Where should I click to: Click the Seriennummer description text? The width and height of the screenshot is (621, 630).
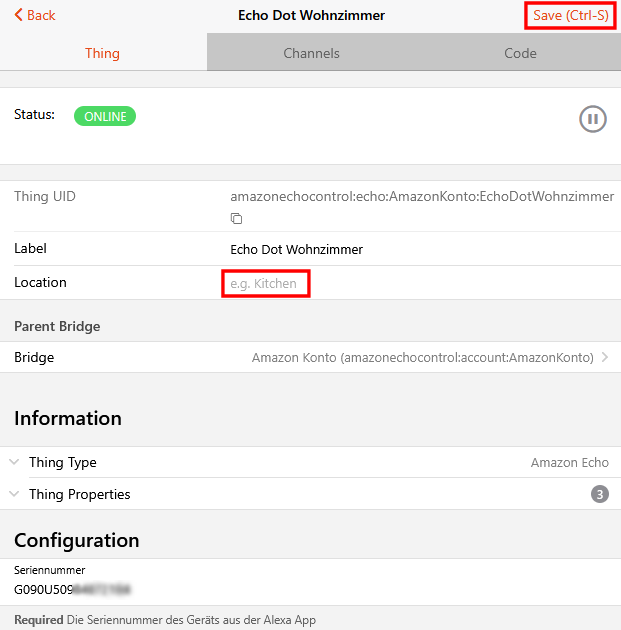pos(165,620)
